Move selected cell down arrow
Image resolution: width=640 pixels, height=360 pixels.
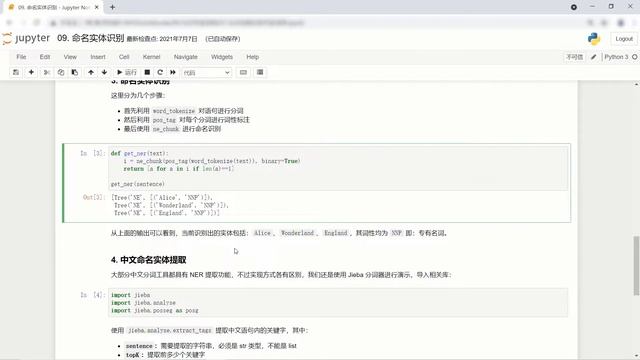click(104, 72)
